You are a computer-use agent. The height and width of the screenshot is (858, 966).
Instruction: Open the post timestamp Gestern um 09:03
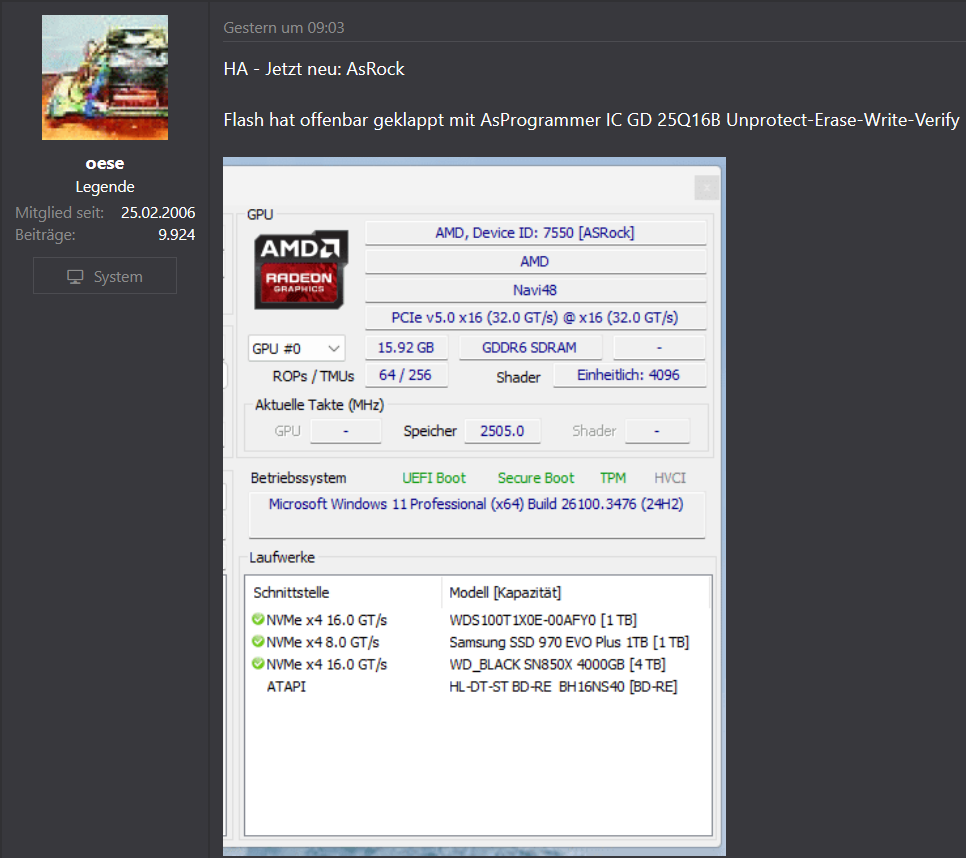click(x=283, y=28)
